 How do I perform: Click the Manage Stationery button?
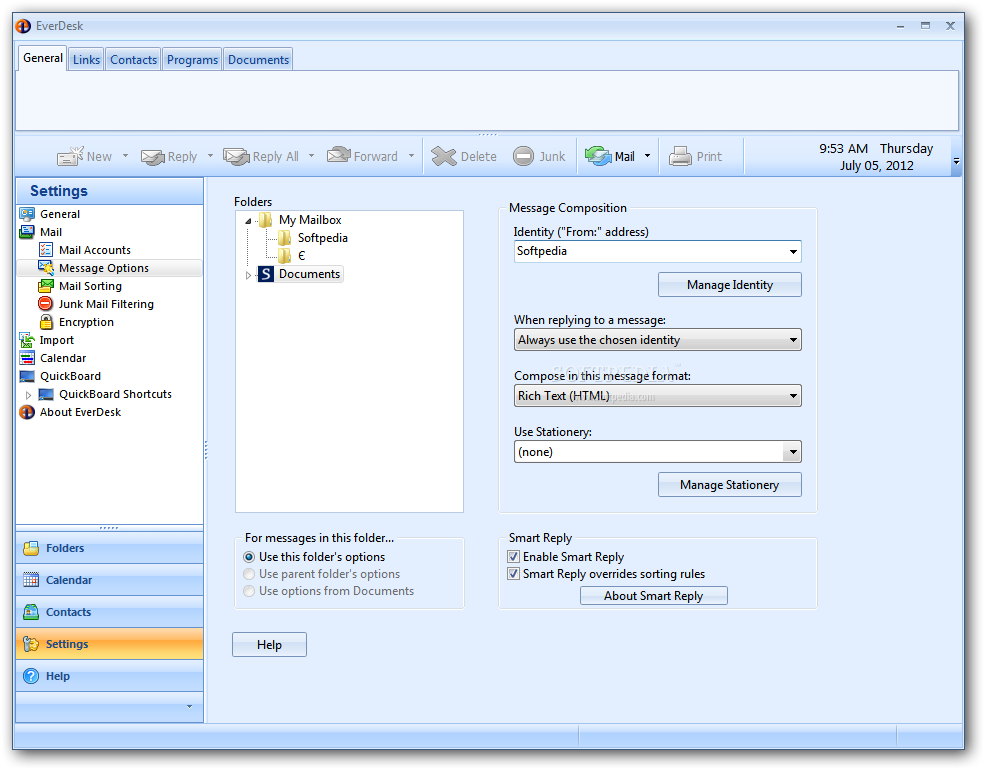tap(729, 485)
